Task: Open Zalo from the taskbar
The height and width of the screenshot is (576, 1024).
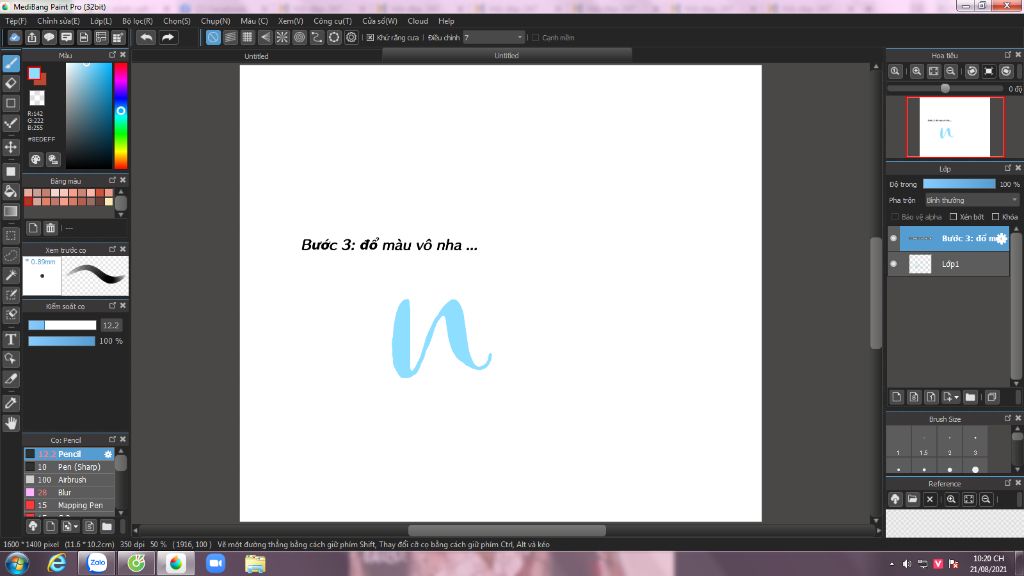Action: (x=97, y=563)
